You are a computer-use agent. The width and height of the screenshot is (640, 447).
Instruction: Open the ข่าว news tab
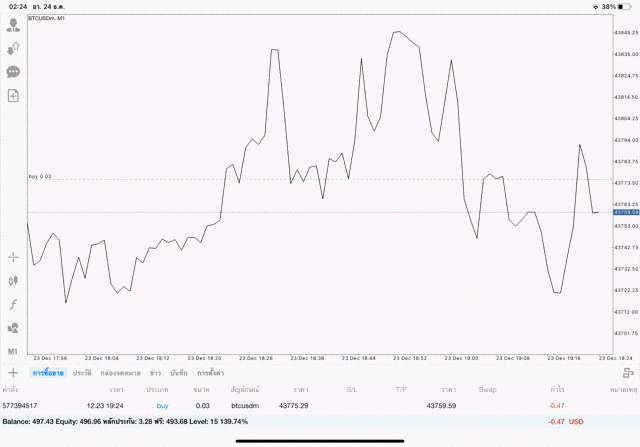(x=155, y=372)
